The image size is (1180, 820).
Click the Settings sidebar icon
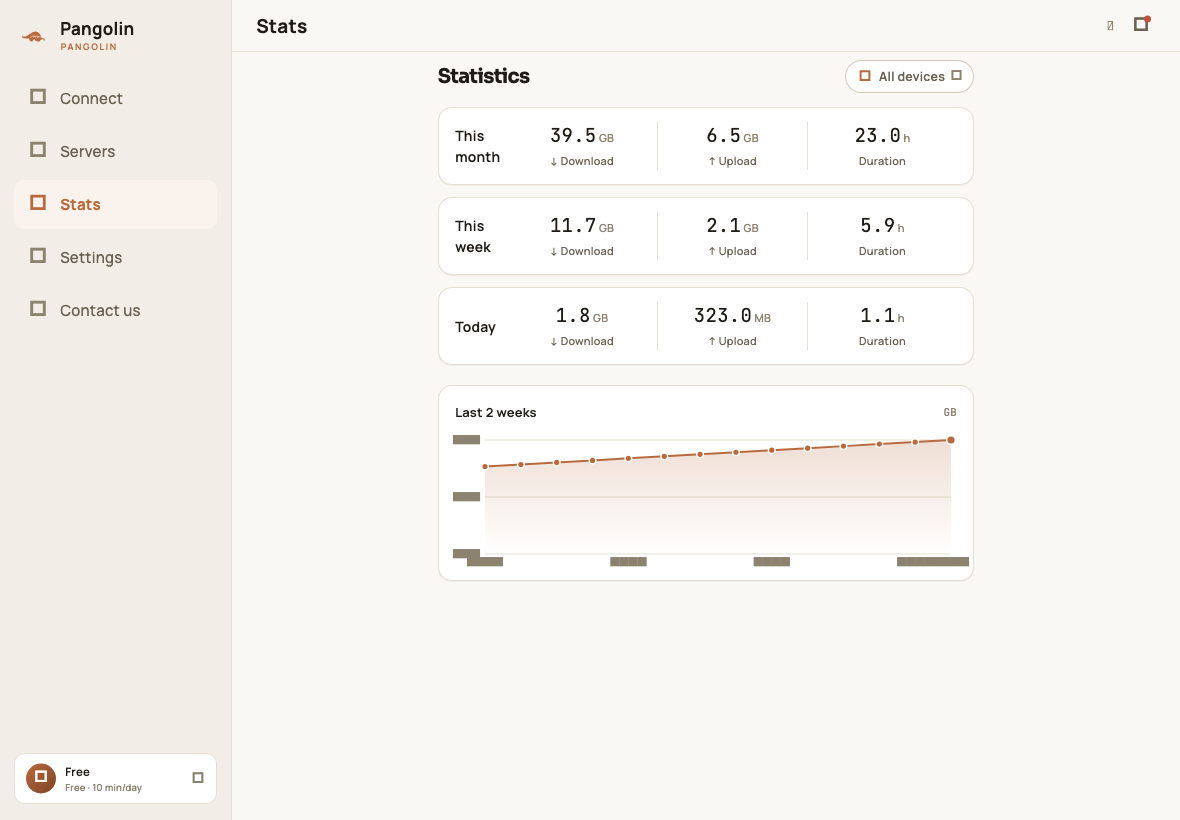point(38,256)
